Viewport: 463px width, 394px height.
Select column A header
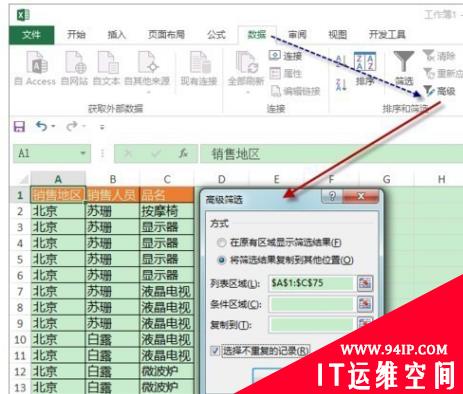[x=58, y=179]
